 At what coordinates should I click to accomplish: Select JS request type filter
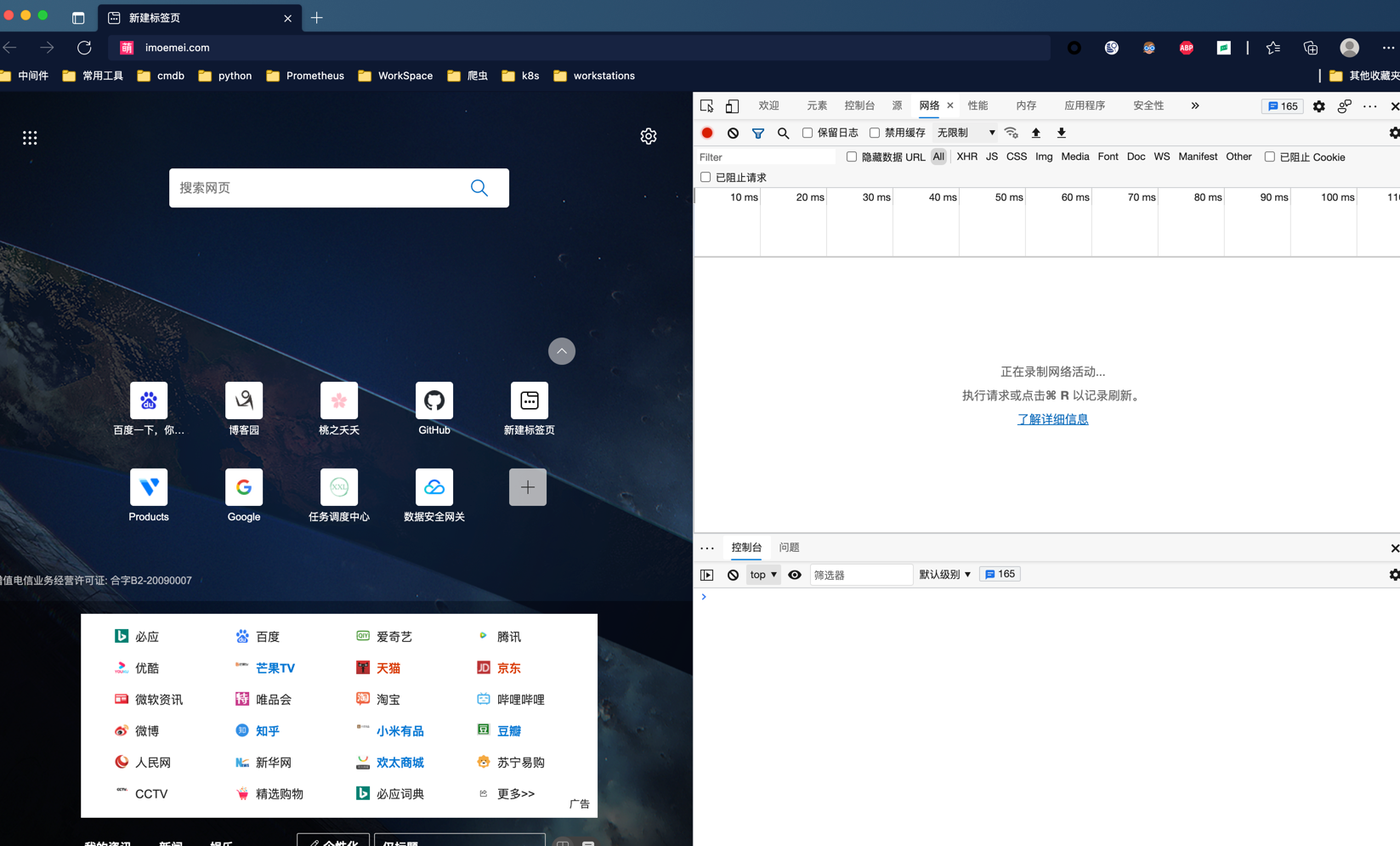pyautogui.click(x=992, y=156)
